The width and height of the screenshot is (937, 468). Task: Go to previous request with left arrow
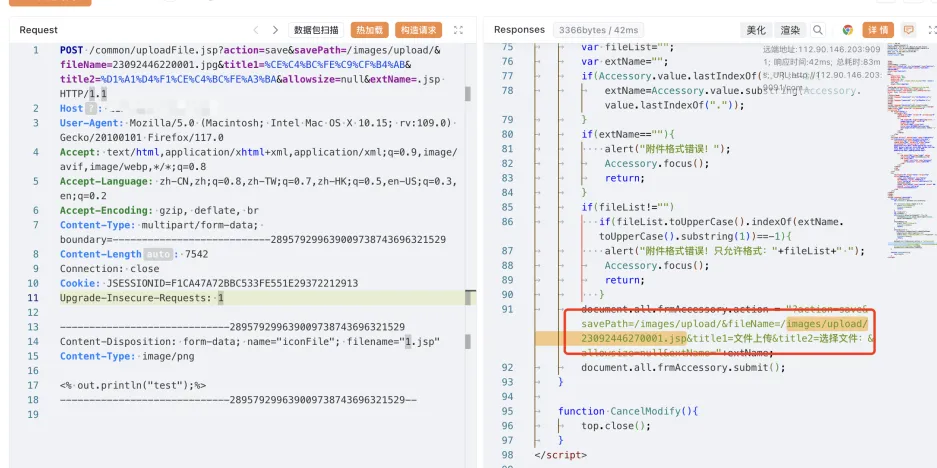[256, 30]
